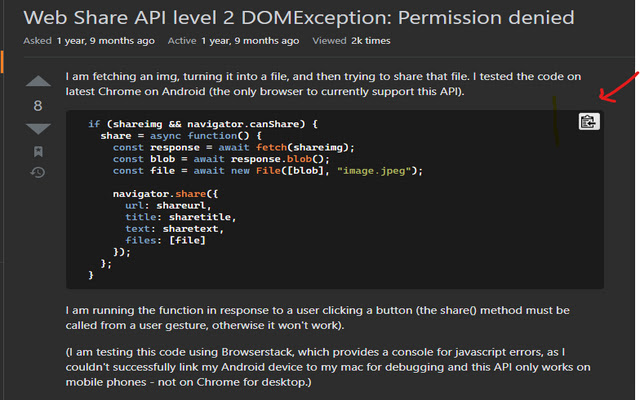Click the text: sharetext code line

click(175, 229)
